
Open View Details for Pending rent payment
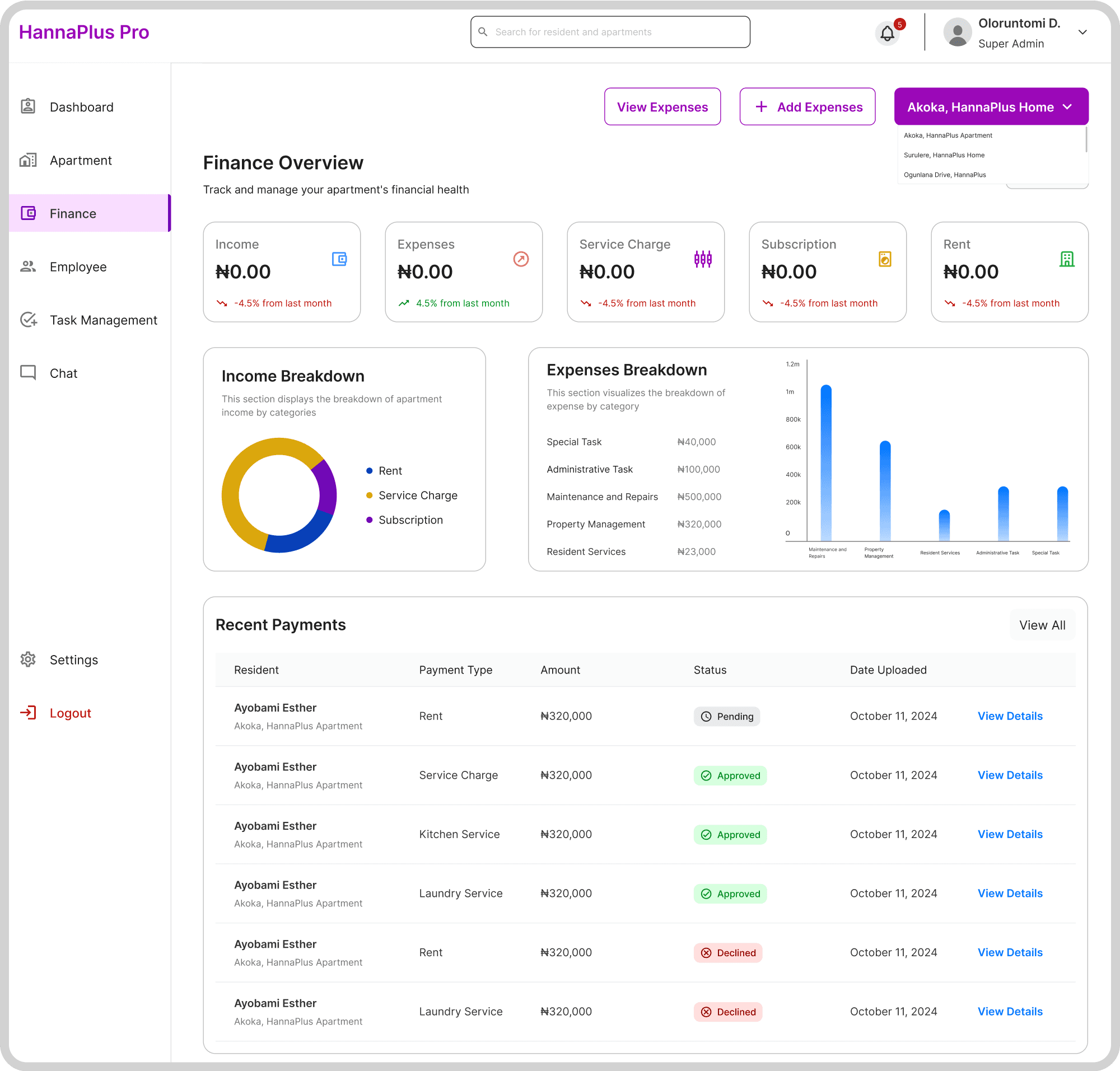click(1010, 716)
